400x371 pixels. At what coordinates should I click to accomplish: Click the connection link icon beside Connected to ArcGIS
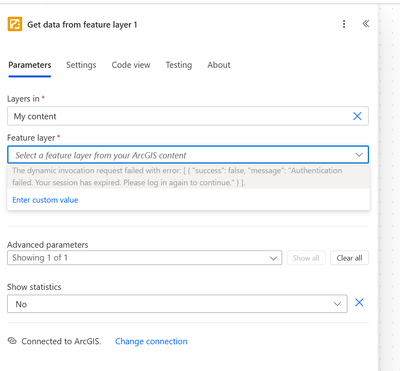(12, 341)
